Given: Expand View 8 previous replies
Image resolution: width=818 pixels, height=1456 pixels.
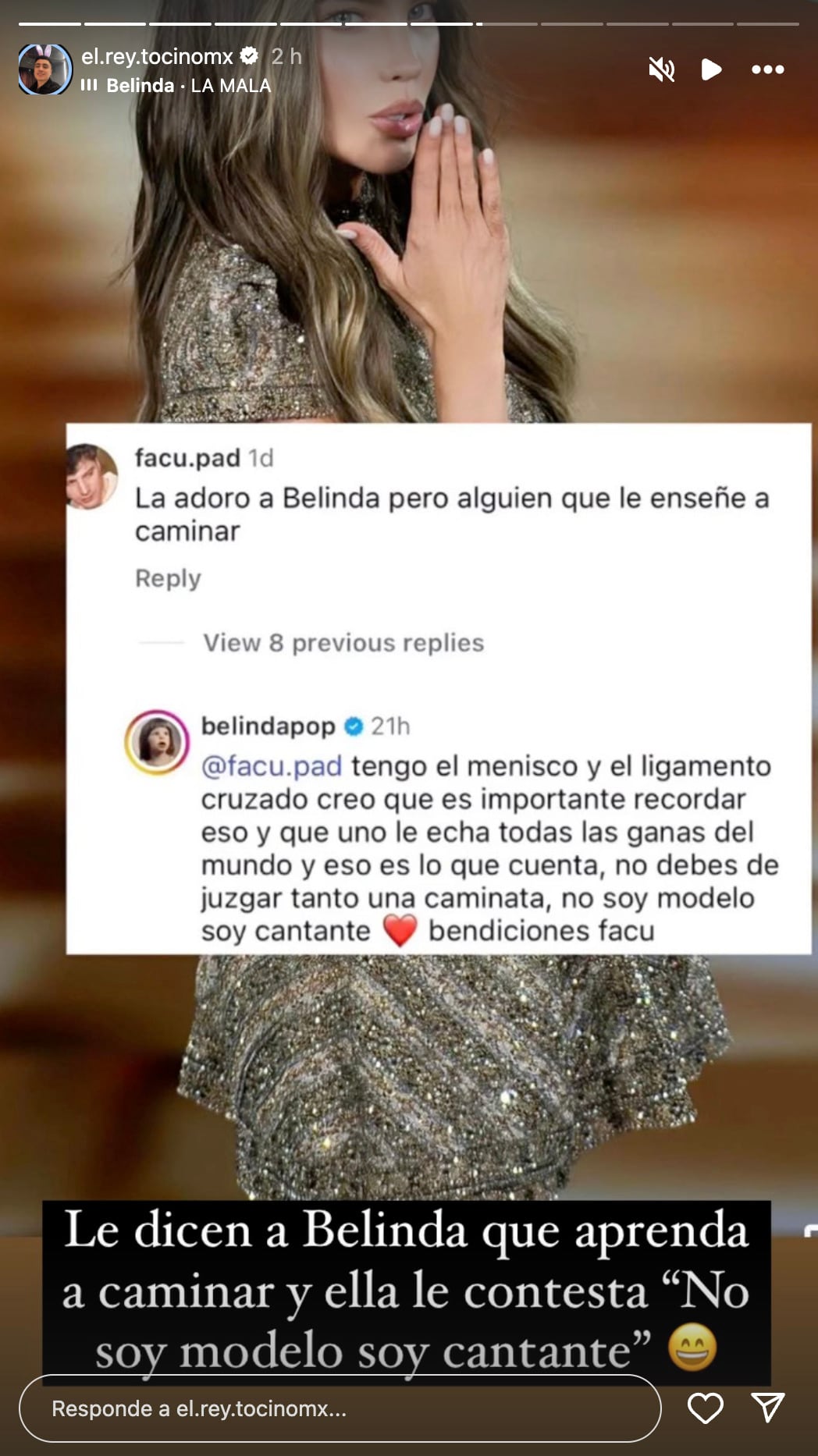Looking at the screenshot, I should pyautogui.click(x=343, y=643).
